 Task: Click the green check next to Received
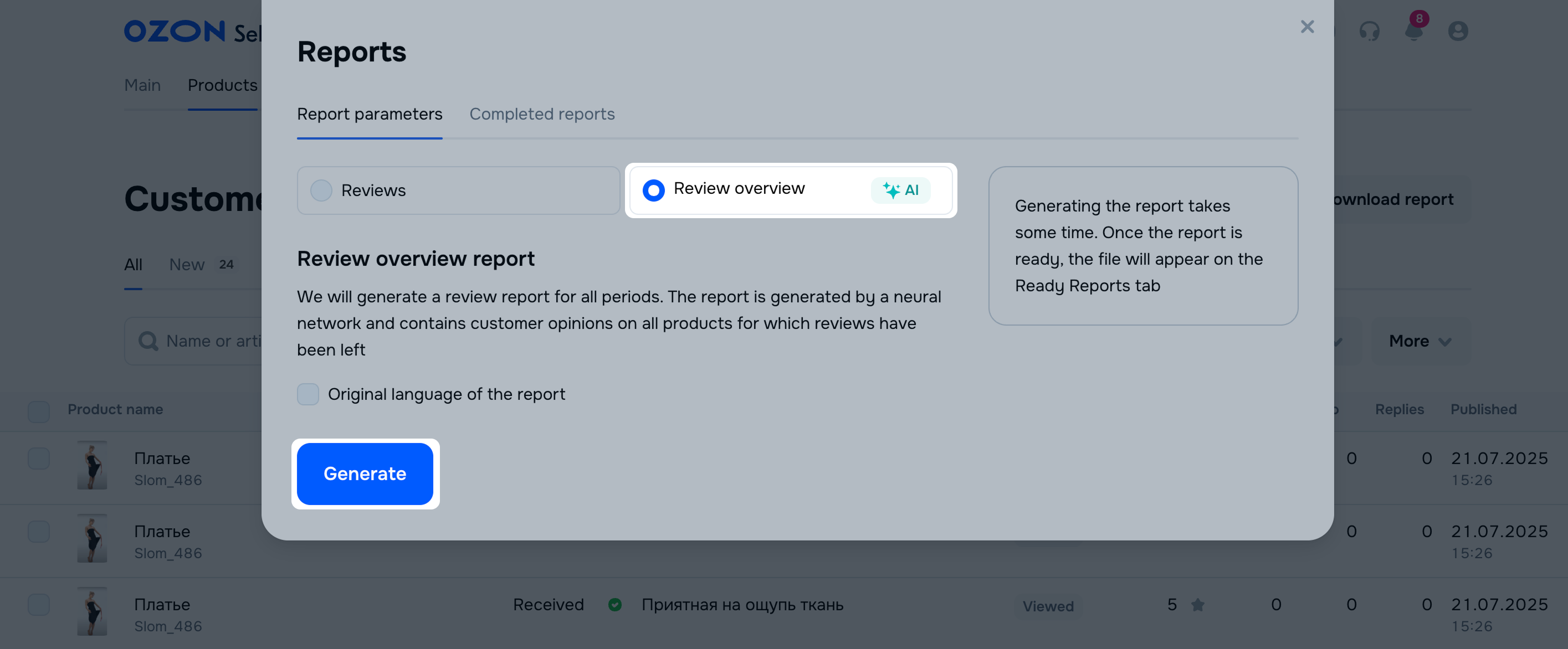tap(615, 604)
